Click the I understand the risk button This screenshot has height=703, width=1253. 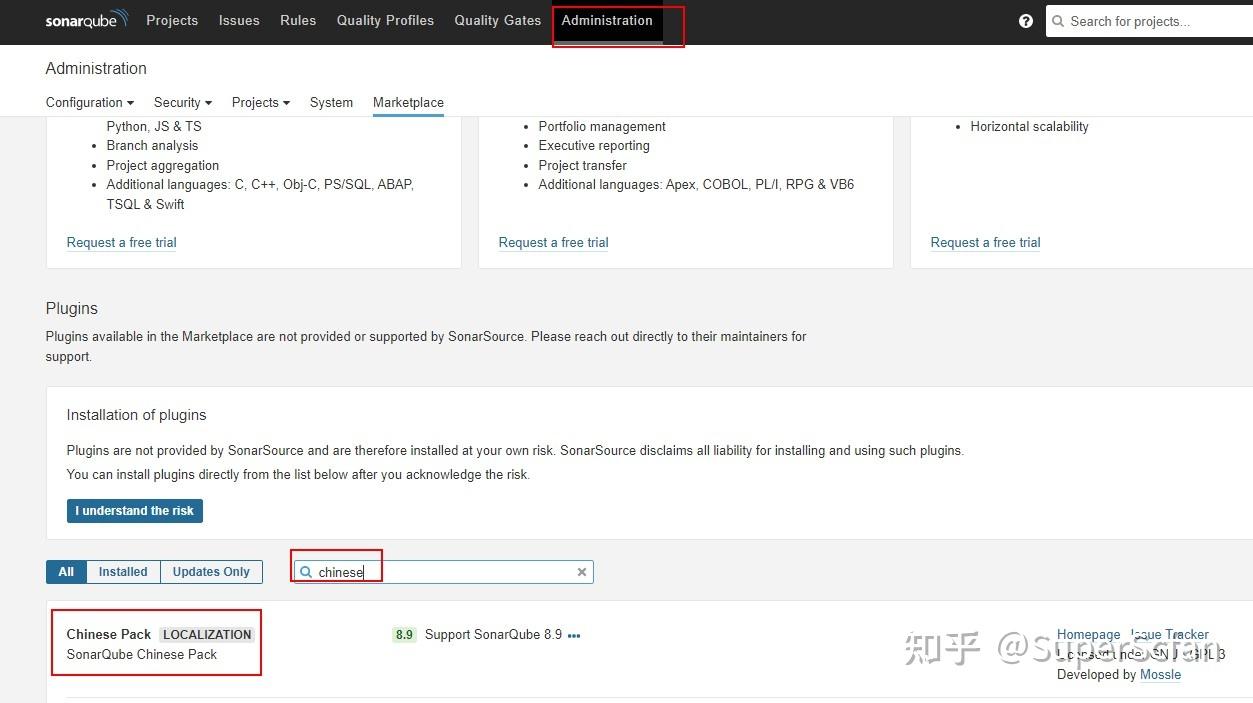(x=135, y=511)
